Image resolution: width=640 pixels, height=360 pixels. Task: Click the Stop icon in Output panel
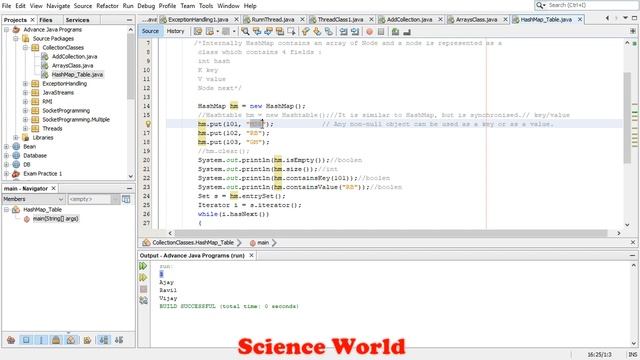[x=143, y=289]
